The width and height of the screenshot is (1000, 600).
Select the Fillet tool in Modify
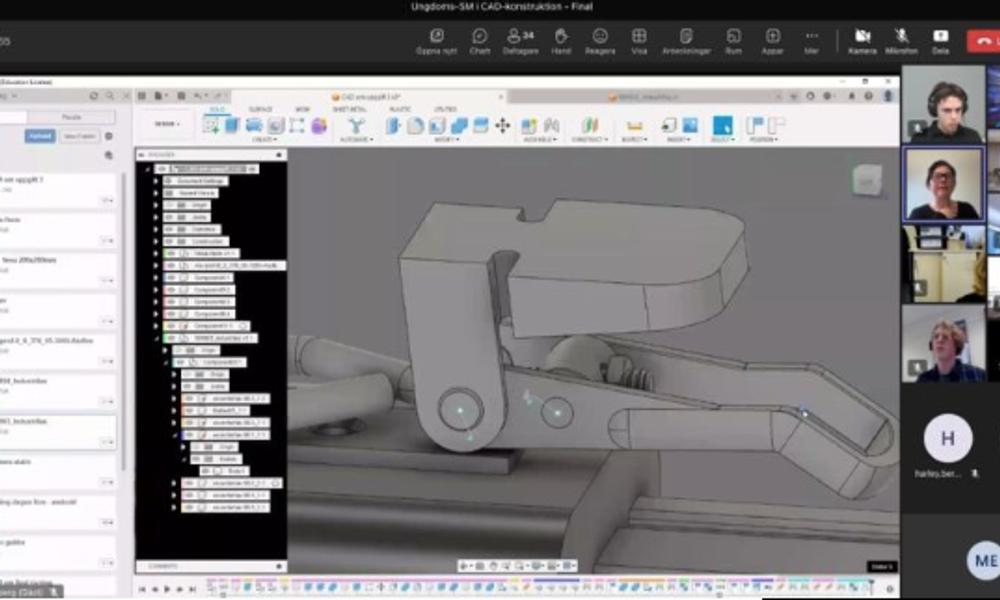click(415, 125)
